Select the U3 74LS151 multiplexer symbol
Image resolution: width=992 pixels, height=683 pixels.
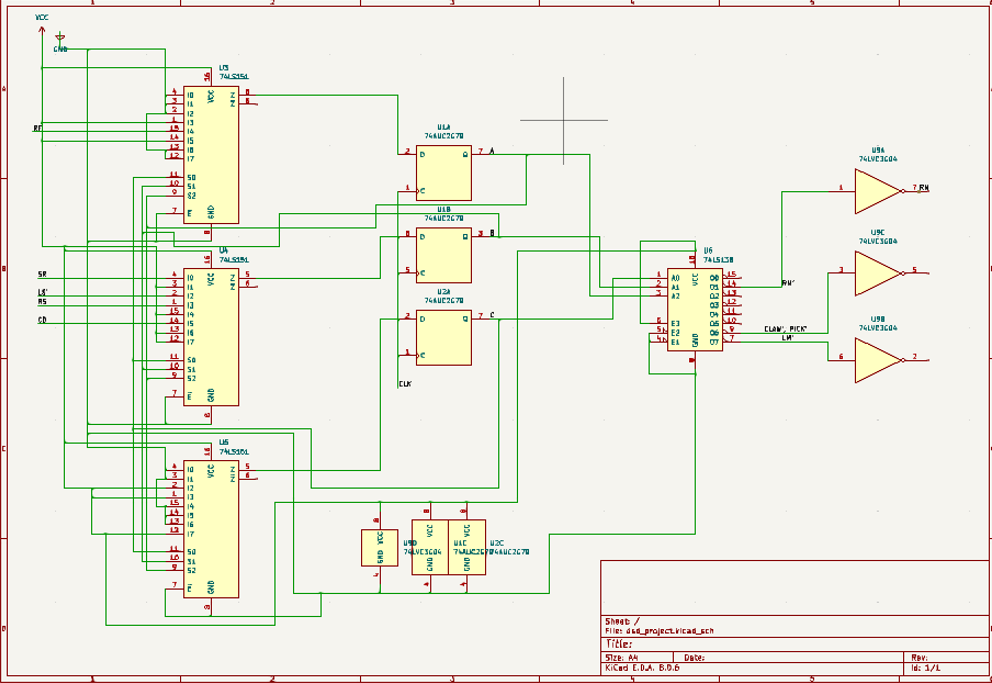[211, 154]
